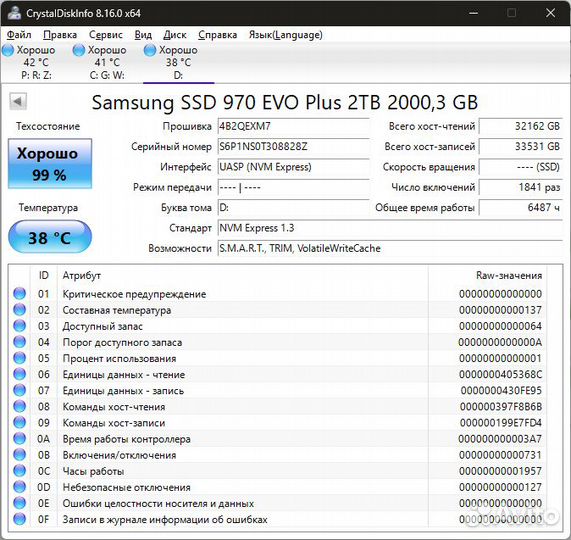Screen dimensions: 571x540
Task: Click the Буква тома field D:
Action: click(294, 208)
